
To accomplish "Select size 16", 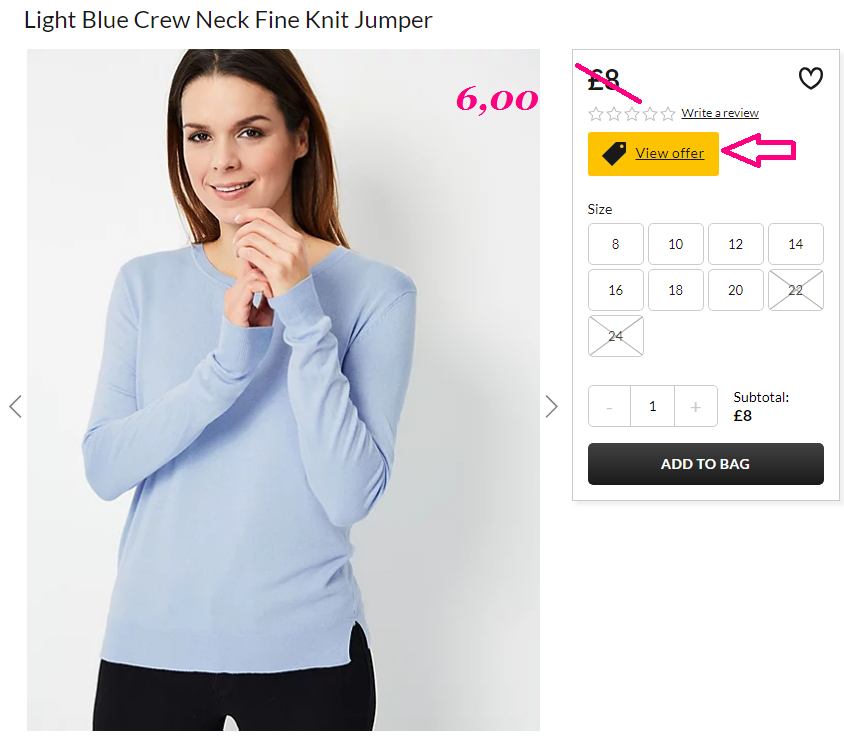I will point(616,290).
